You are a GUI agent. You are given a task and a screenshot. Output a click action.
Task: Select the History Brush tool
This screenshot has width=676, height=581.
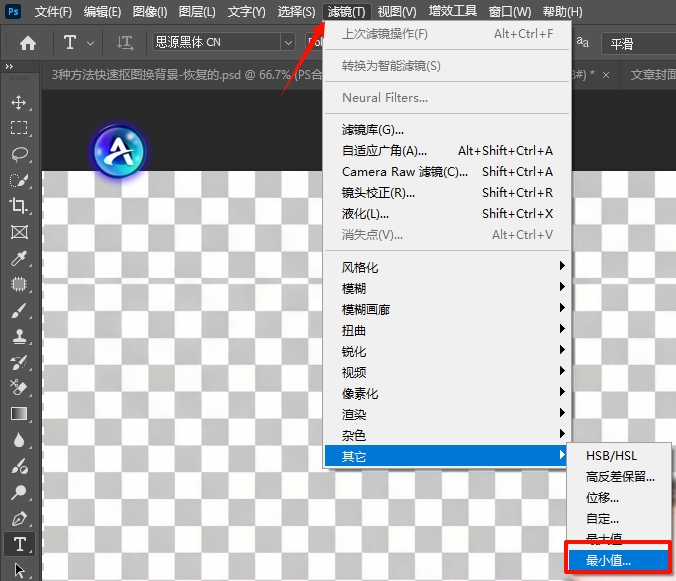coord(19,362)
